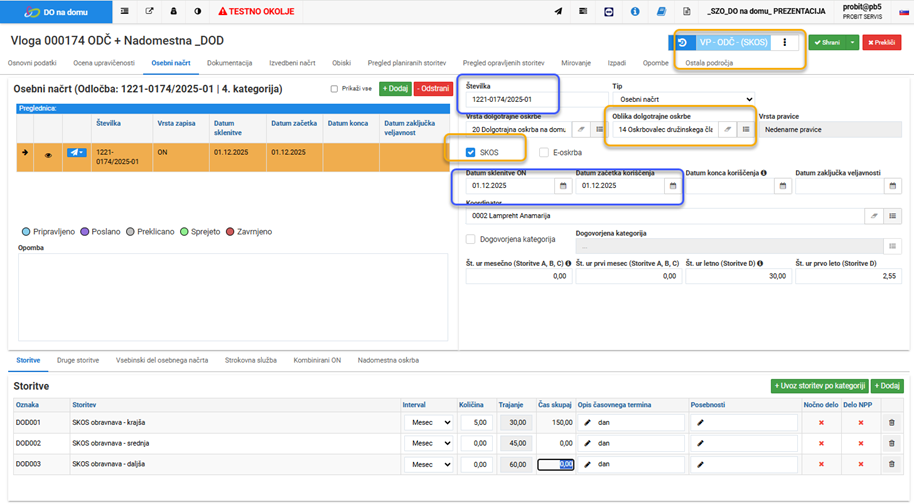The image size is (914, 504).
Task: Click the Slovenian flag language icon
Action: coord(904,12)
